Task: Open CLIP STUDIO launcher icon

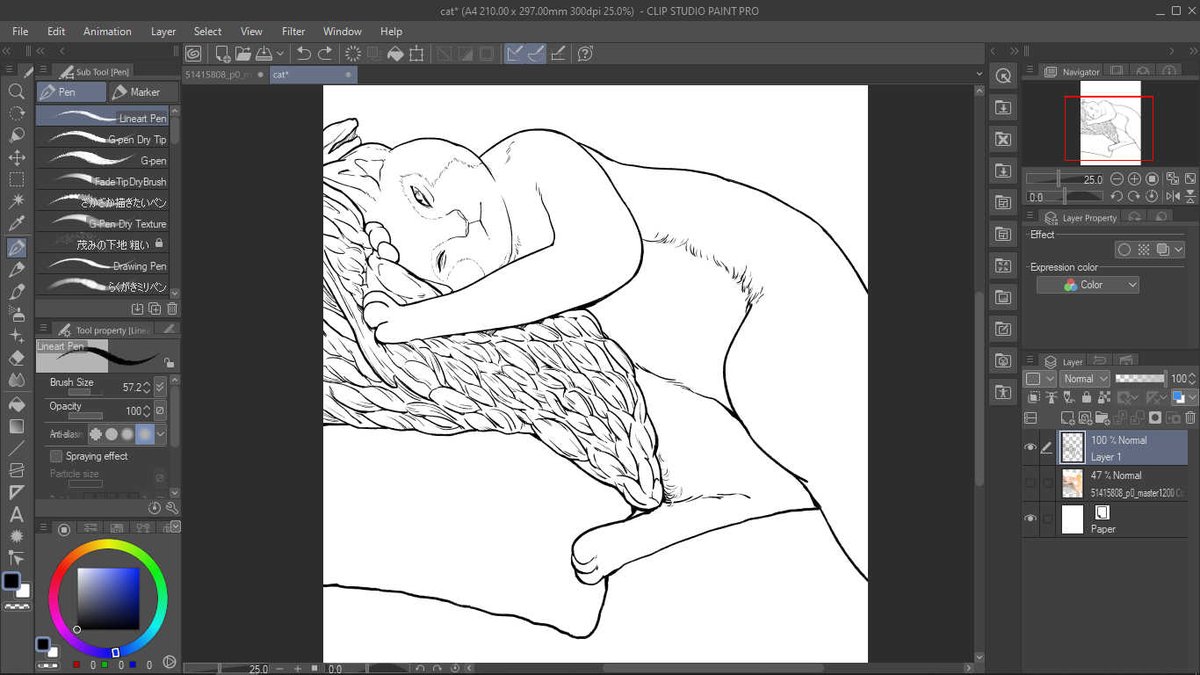Action: (x=193, y=53)
